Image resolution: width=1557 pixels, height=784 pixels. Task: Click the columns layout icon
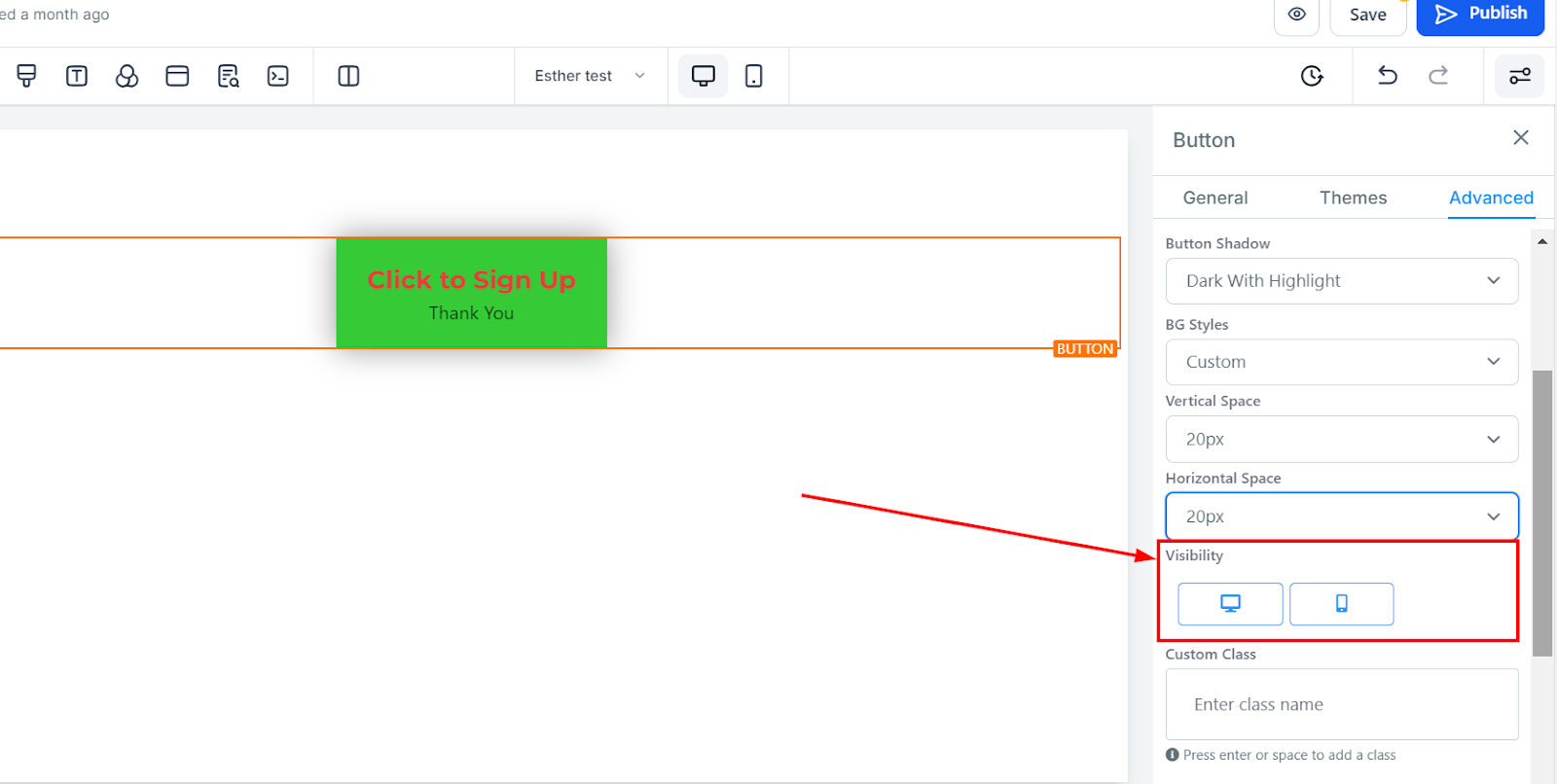[x=348, y=76]
